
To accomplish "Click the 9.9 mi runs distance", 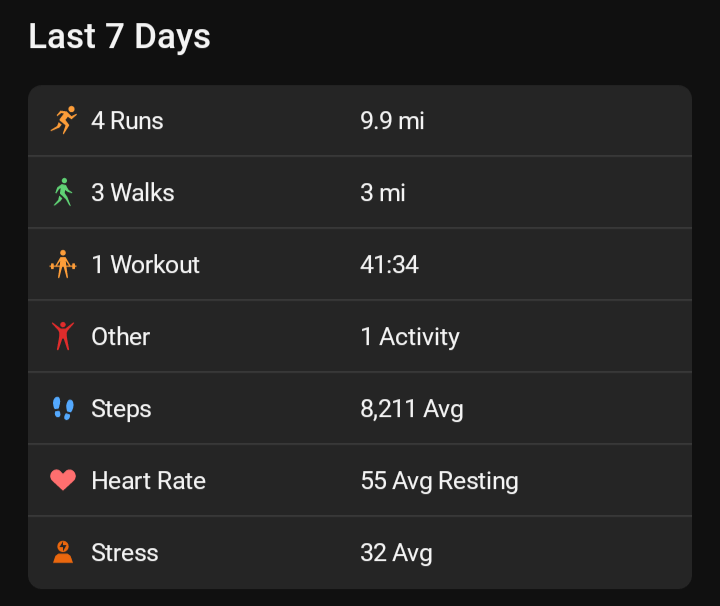I will tap(392, 121).
